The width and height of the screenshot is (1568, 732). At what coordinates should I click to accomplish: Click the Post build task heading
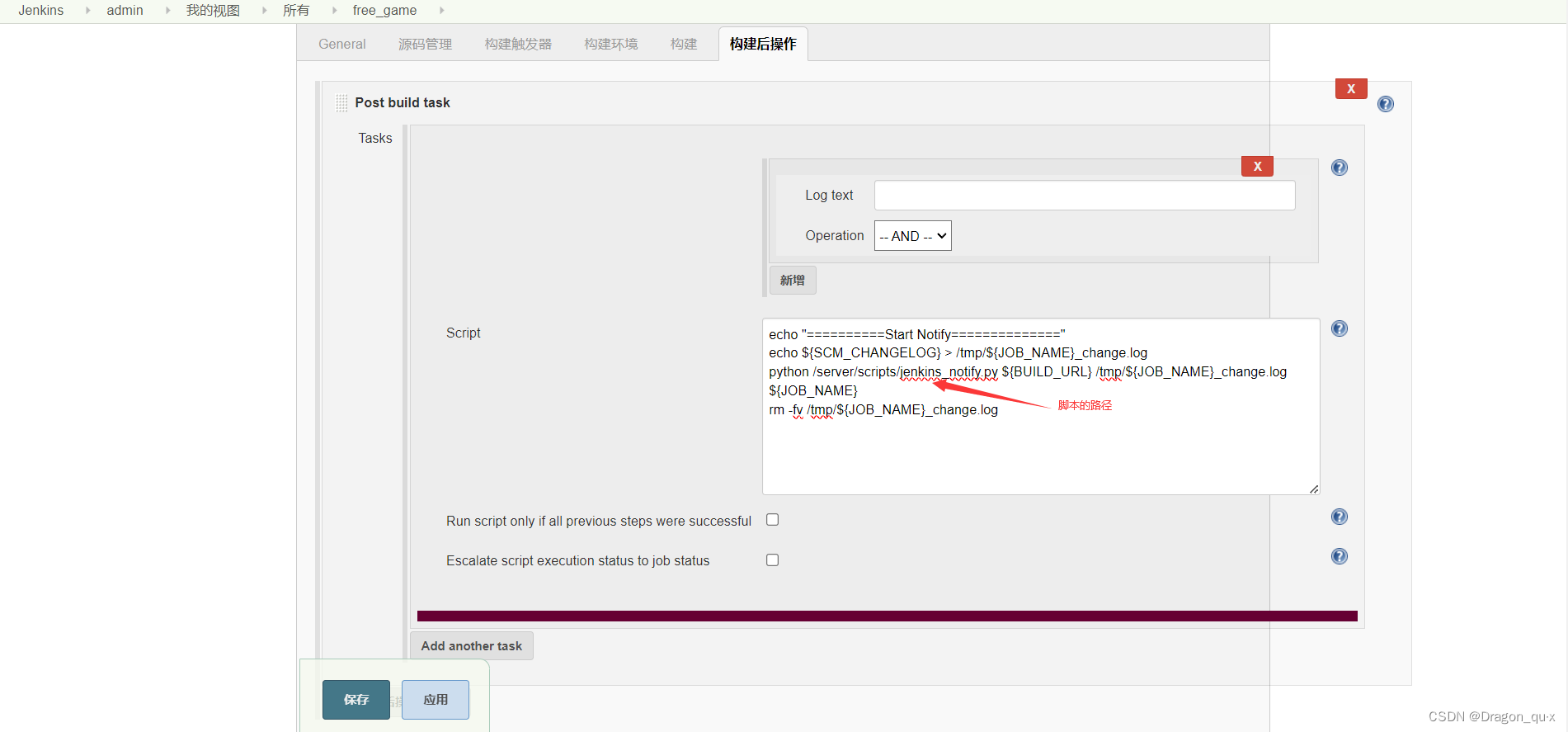coord(403,102)
